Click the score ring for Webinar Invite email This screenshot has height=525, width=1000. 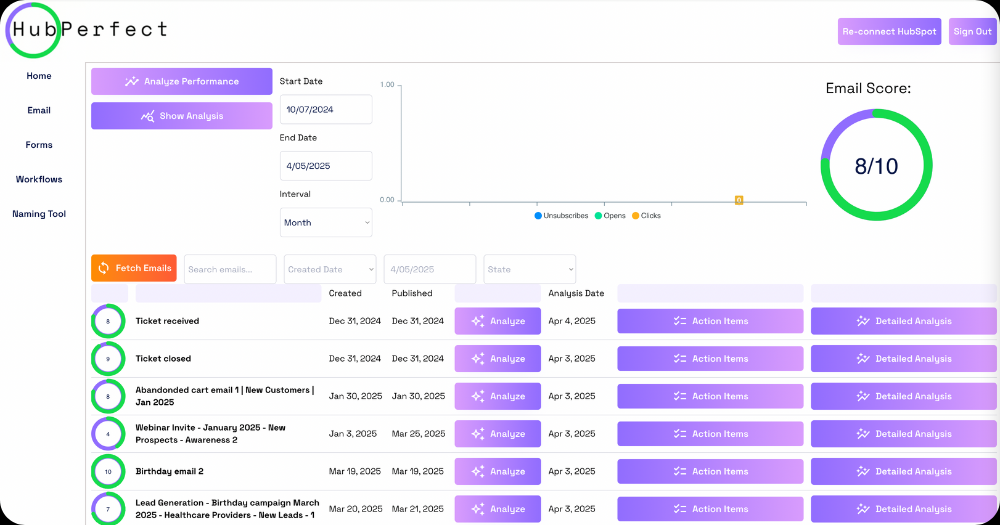click(x=107, y=434)
